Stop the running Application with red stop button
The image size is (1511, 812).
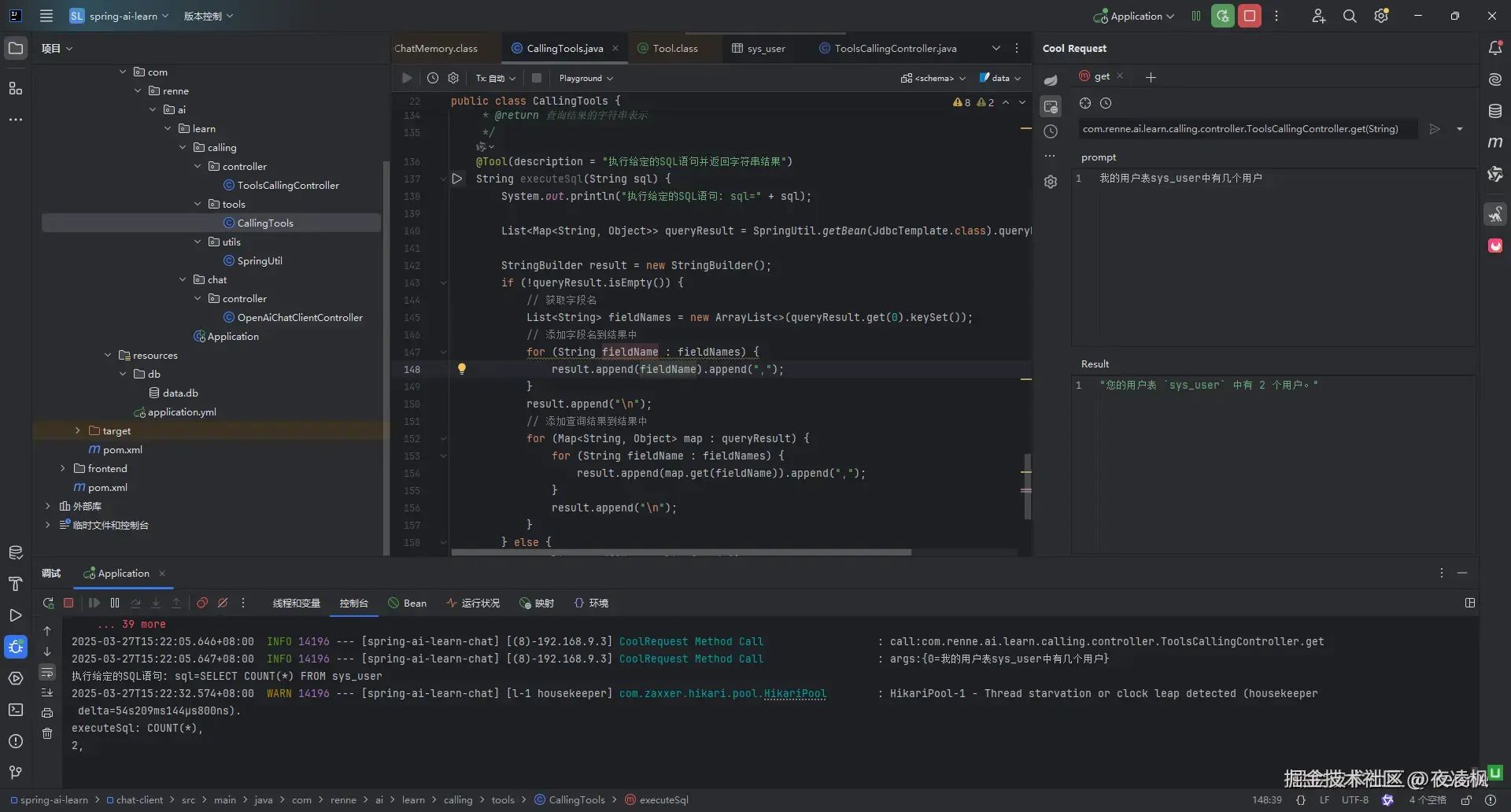(1250, 16)
